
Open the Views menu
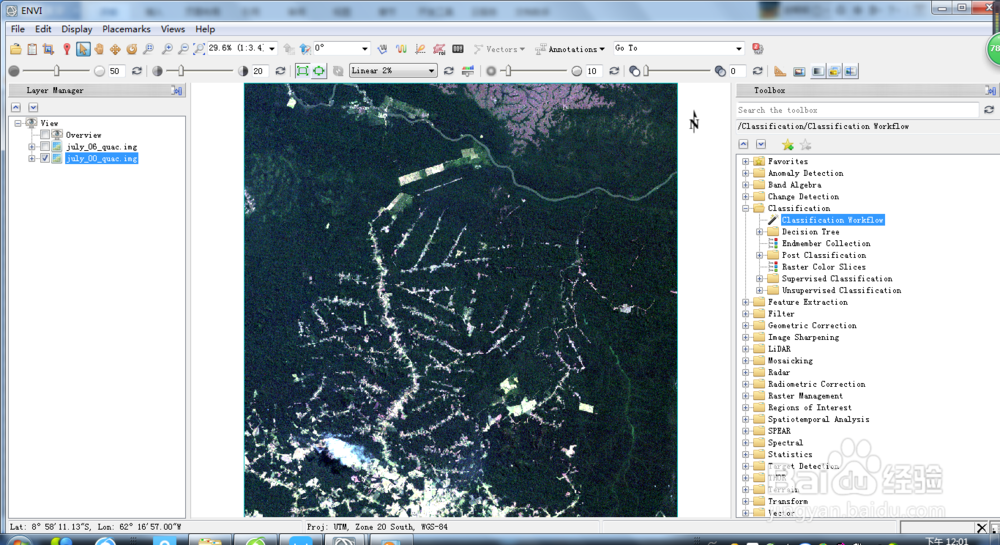pyautogui.click(x=173, y=29)
